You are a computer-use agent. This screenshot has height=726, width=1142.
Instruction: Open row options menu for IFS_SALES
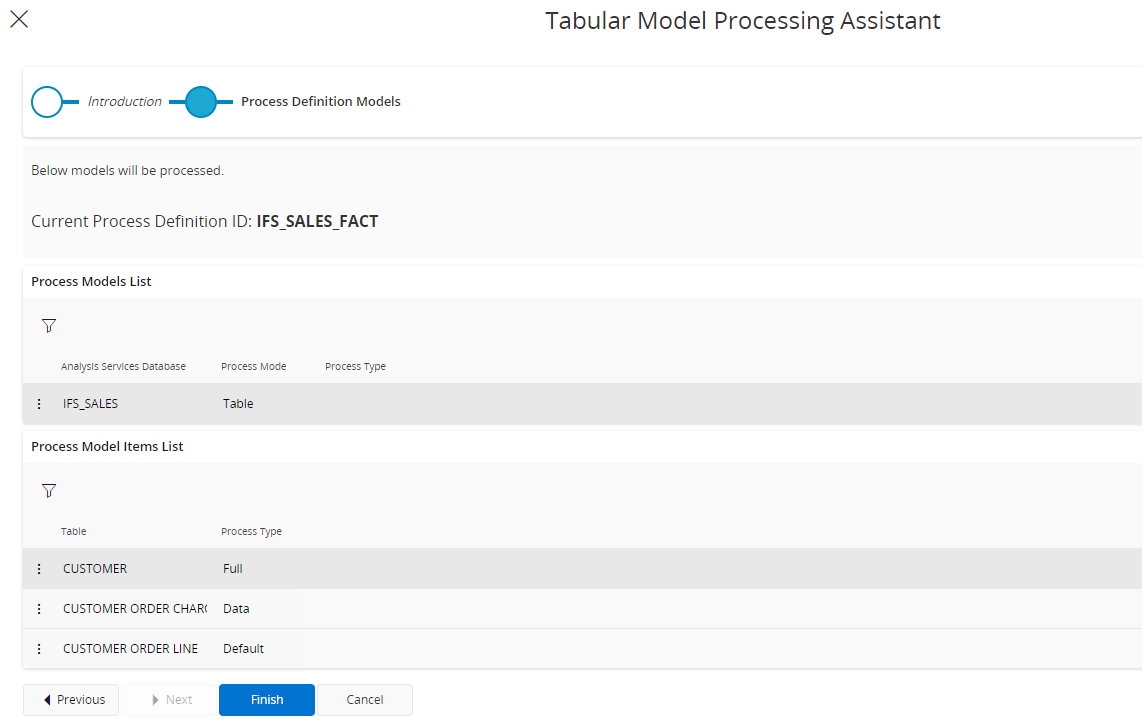click(x=39, y=403)
